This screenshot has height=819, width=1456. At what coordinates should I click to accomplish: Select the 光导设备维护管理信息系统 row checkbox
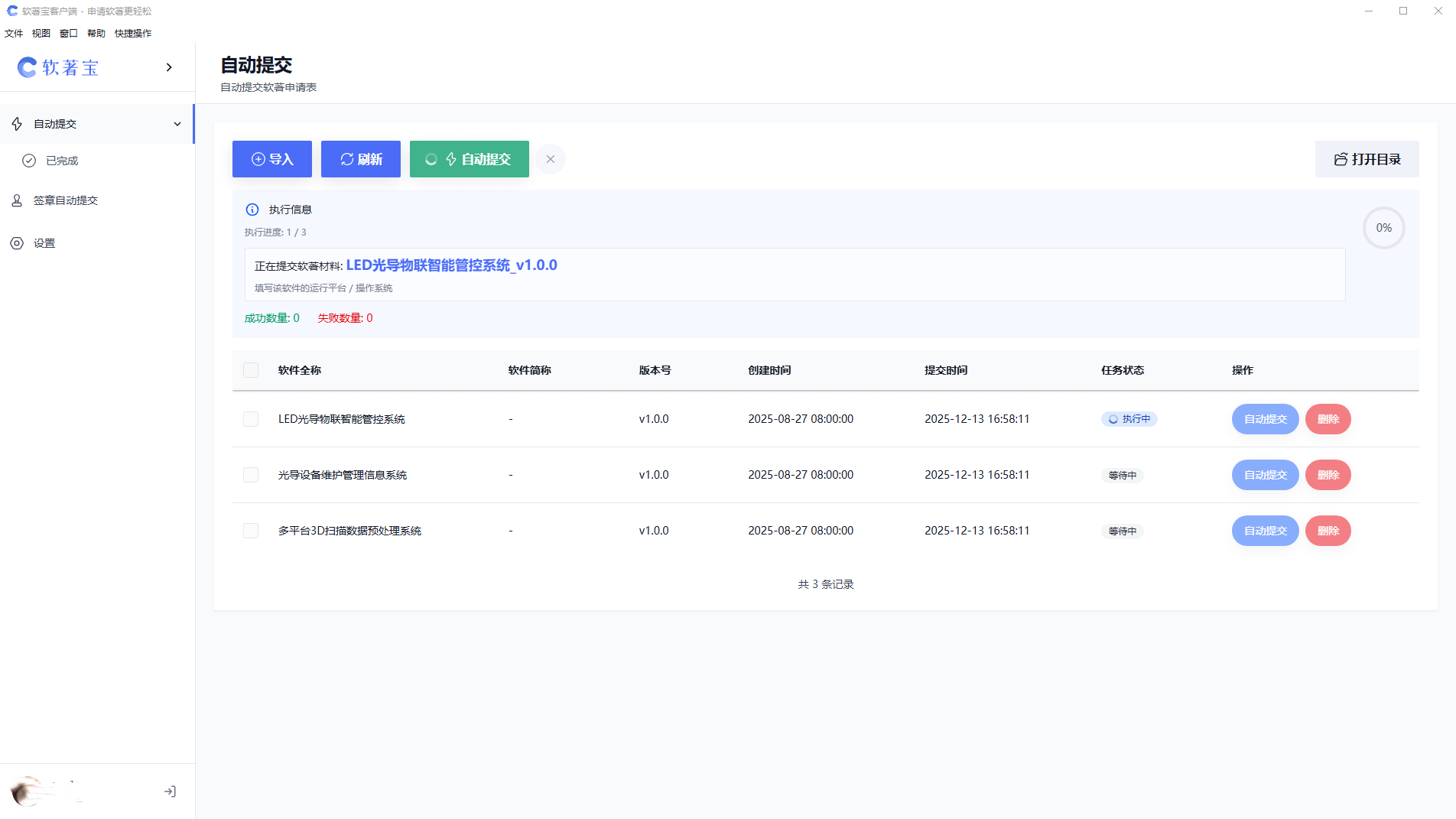click(251, 475)
